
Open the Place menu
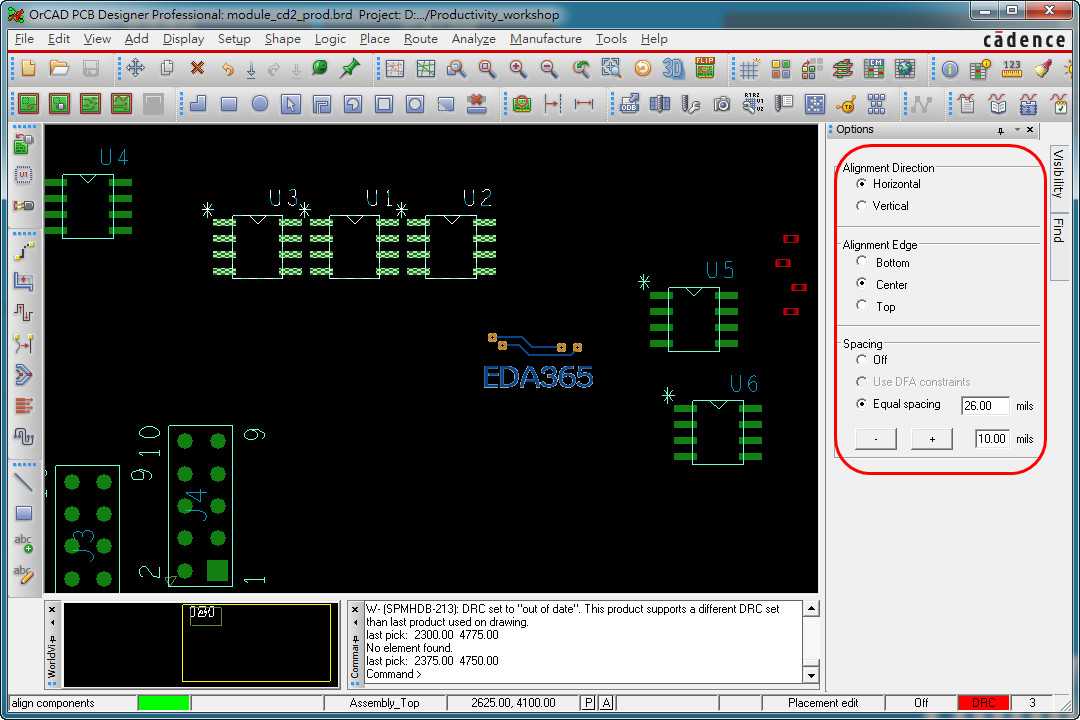(x=375, y=39)
